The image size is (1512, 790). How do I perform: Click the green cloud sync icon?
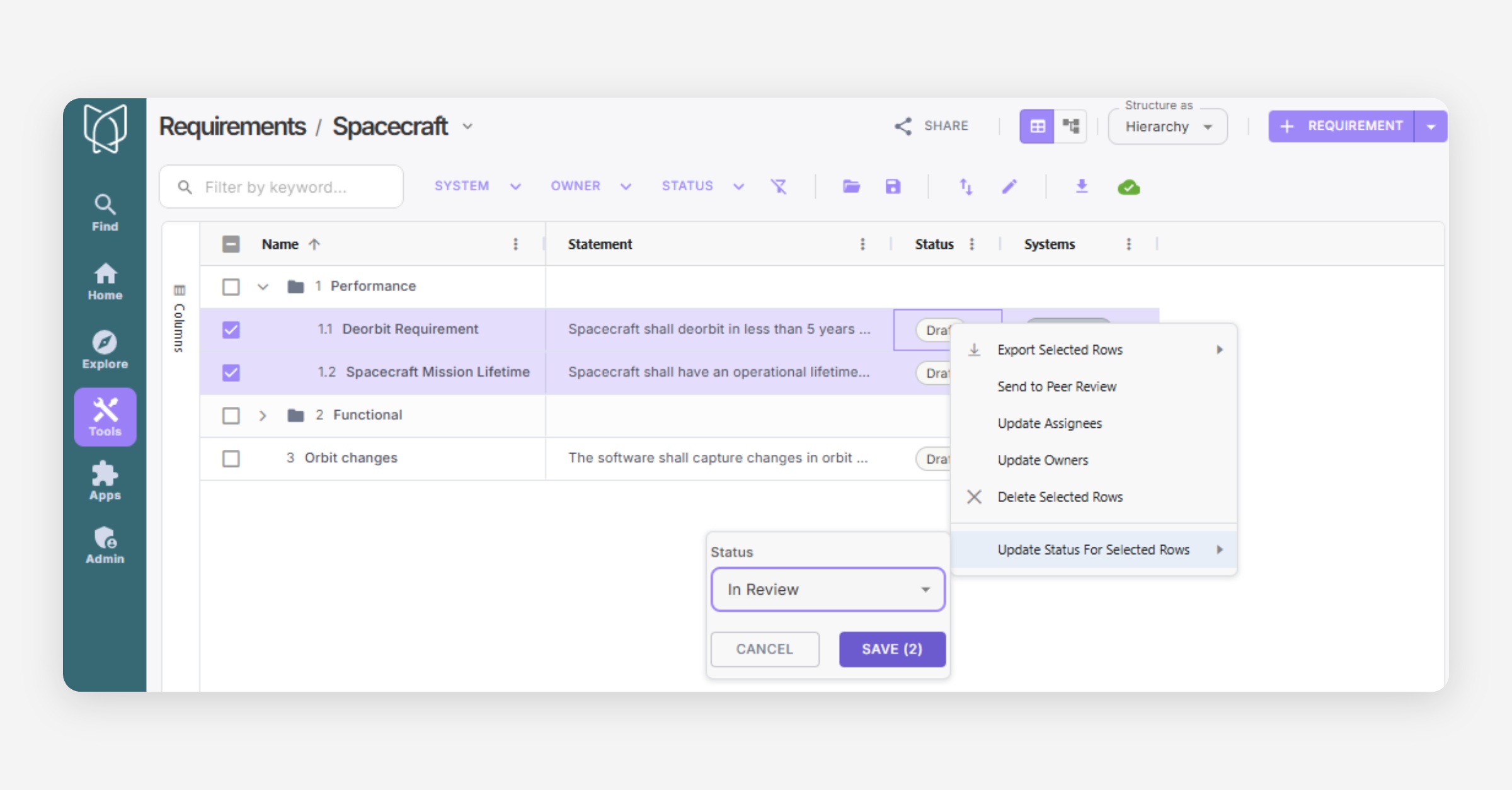pyautogui.click(x=1128, y=187)
